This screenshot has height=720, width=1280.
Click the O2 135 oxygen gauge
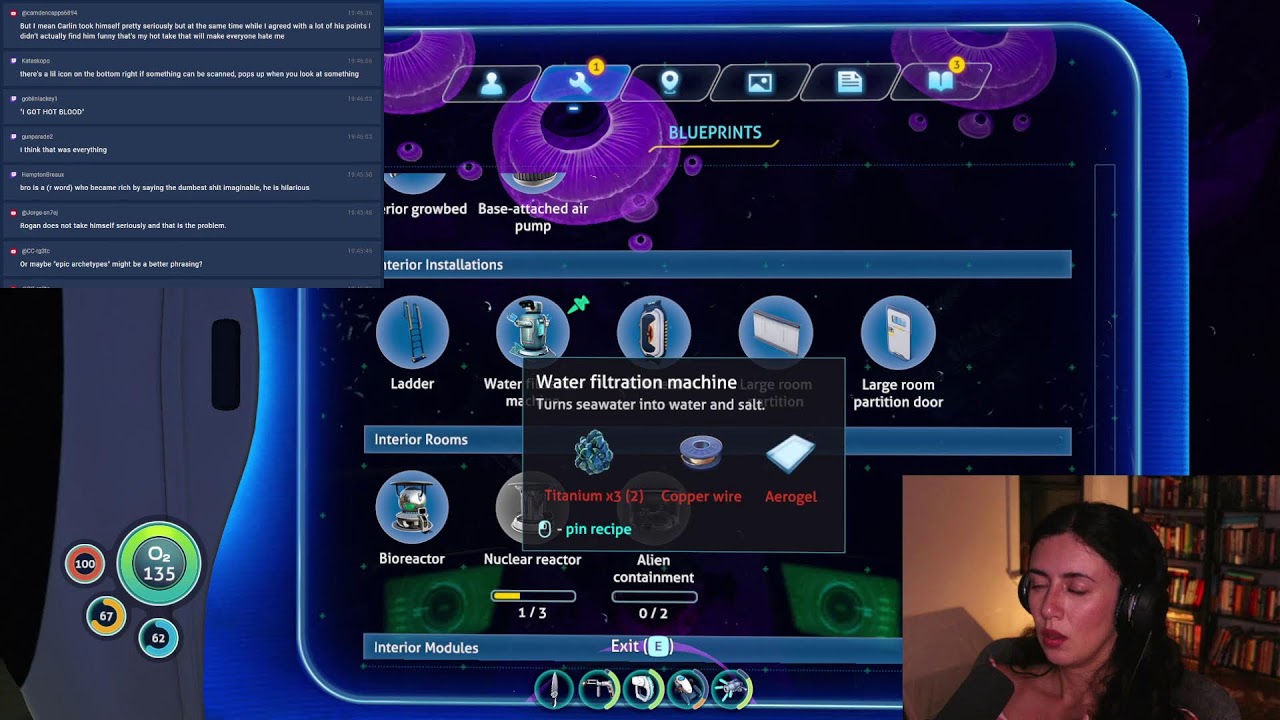click(x=159, y=564)
